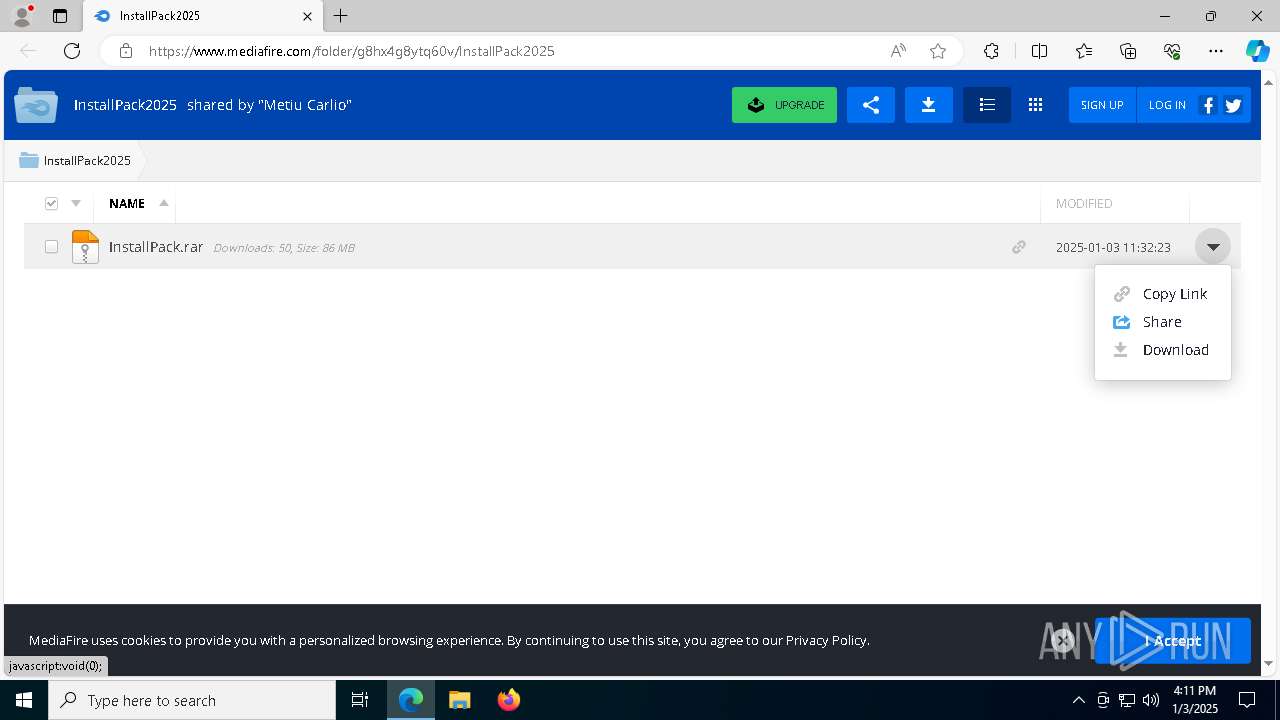Open the notification center icon
The image size is (1280, 720).
(x=1247, y=700)
